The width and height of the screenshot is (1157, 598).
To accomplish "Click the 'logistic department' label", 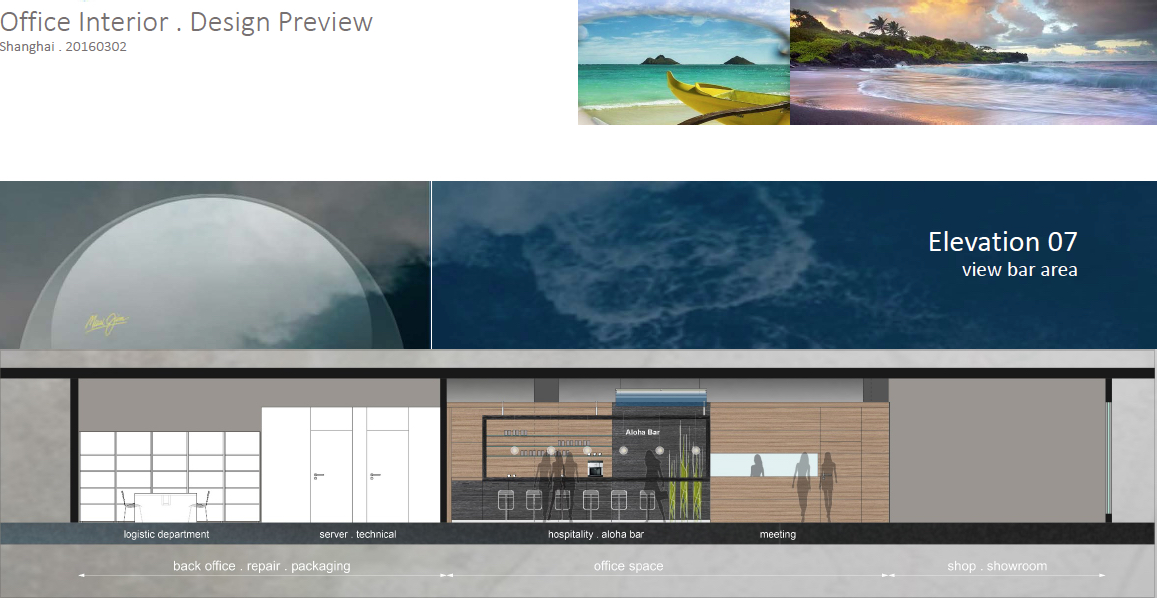I will pos(166,535).
